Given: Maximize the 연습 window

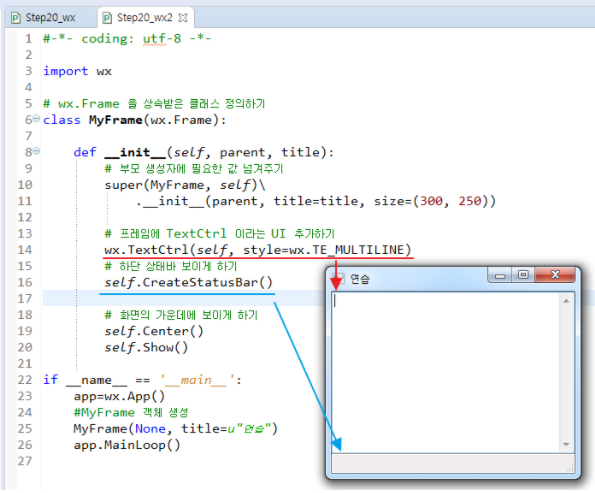Looking at the screenshot, I should pos(523,275).
